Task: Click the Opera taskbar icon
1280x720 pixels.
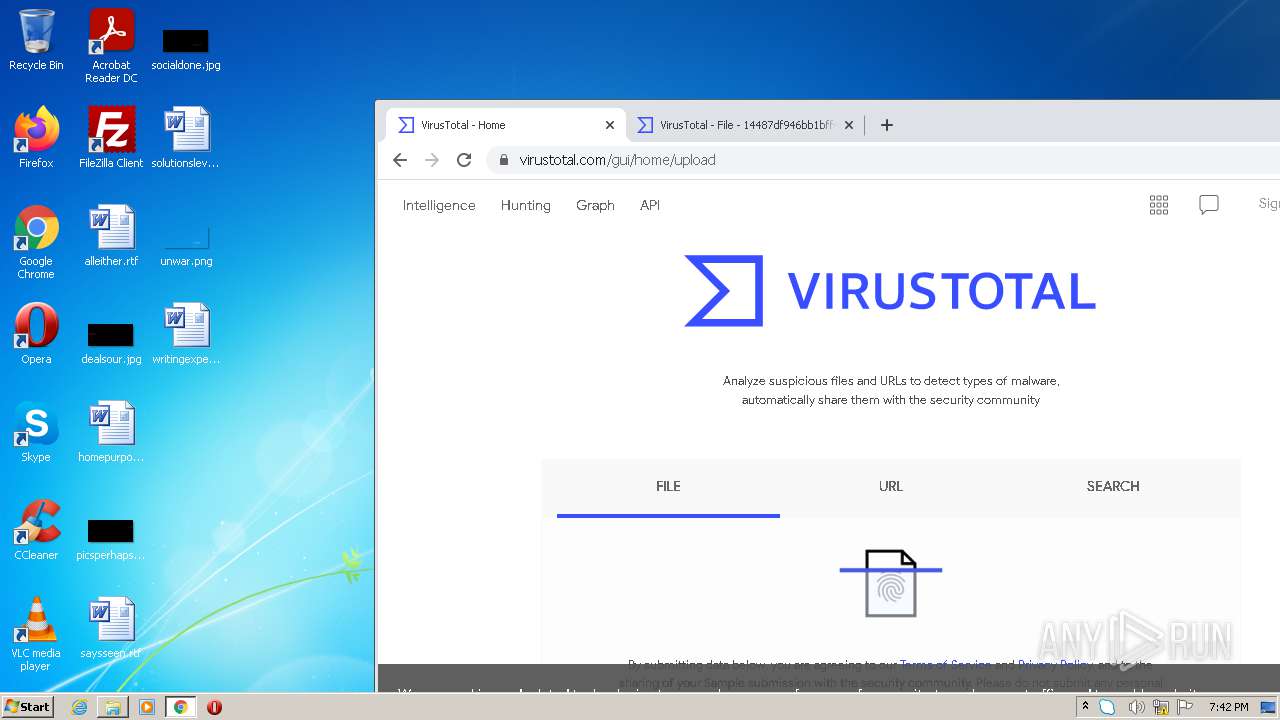Action: click(x=214, y=707)
